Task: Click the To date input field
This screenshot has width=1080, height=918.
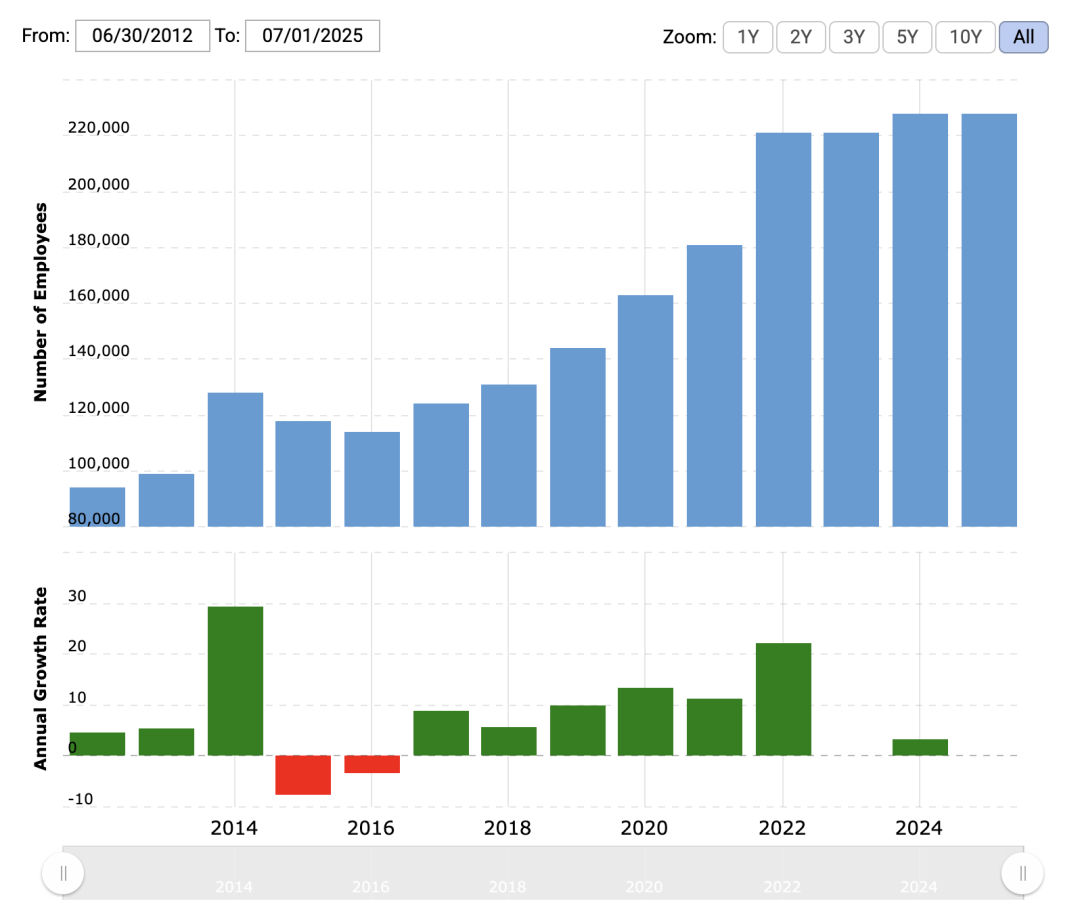Action: click(x=312, y=37)
